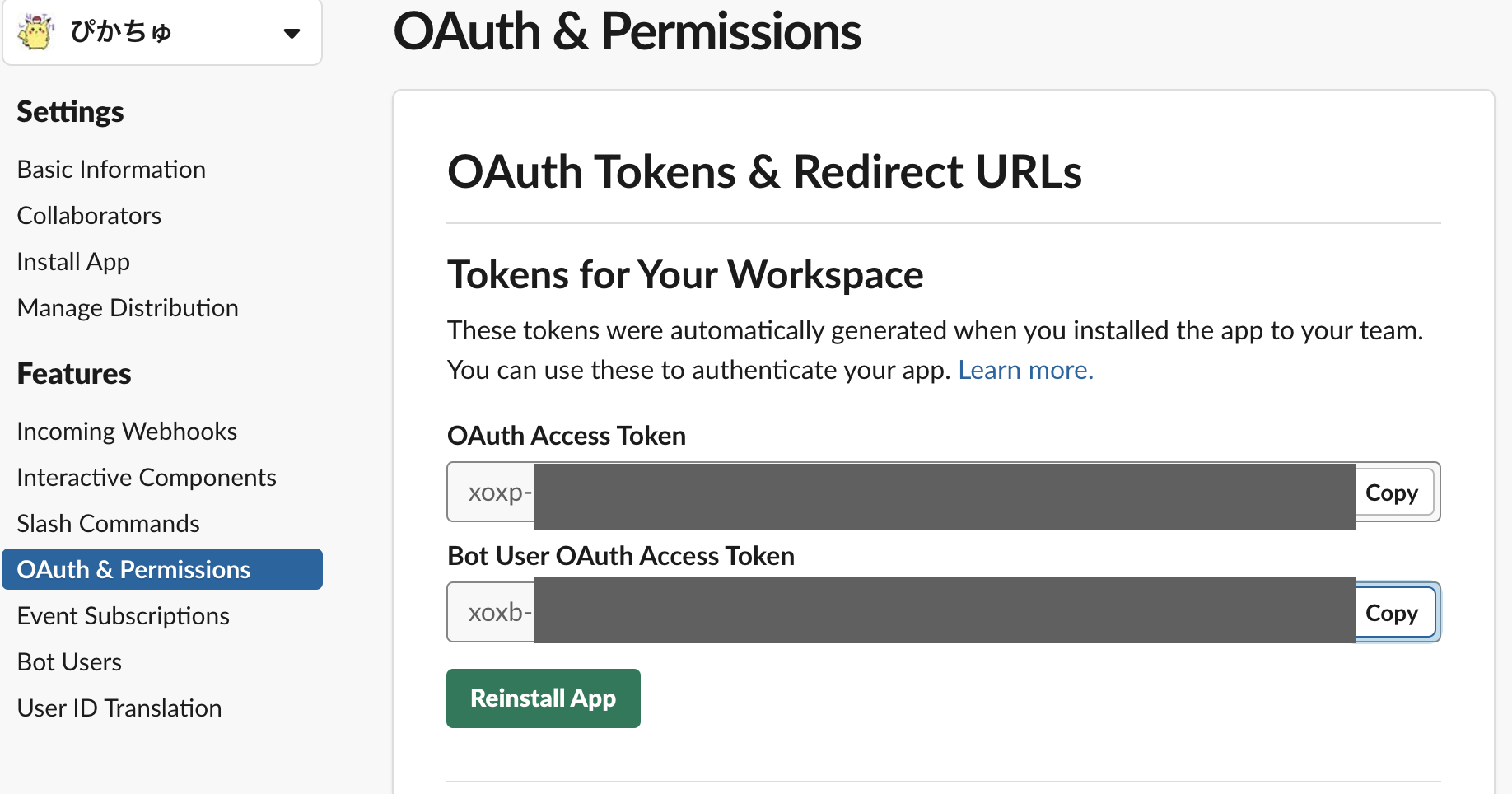1512x794 pixels.
Task: Navigate to Manage Distribution
Action: 128,308
